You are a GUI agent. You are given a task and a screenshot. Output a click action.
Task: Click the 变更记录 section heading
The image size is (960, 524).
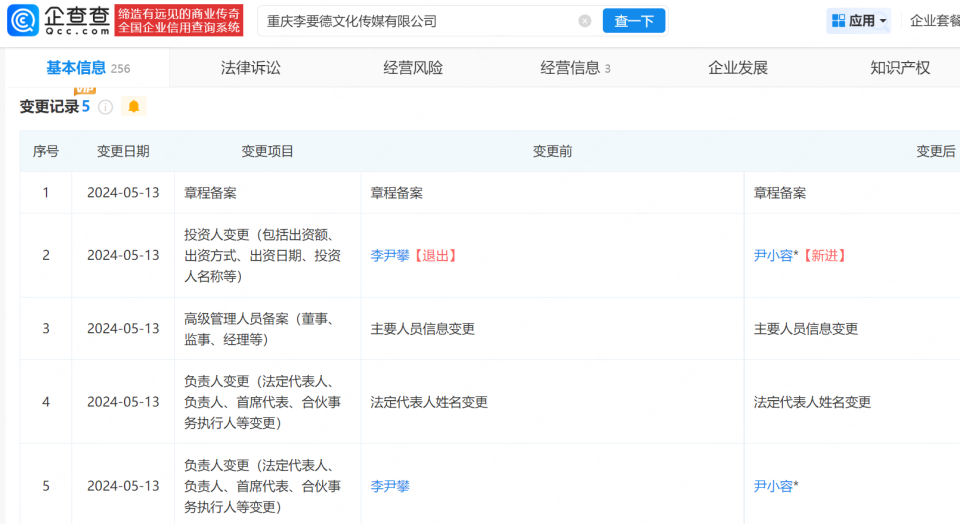pos(49,107)
